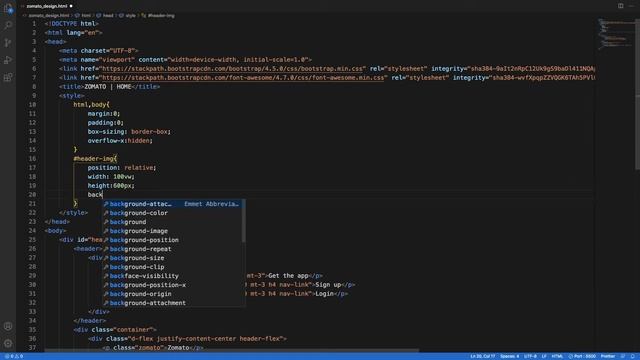The width and height of the screenshot is (640, 360).
Task: Open the Bootstrap CSS link on line 6
Action: click(x=232, y=69)
